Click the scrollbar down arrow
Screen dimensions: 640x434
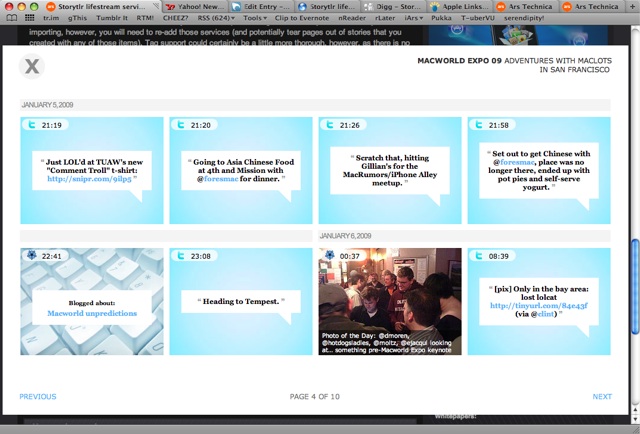pyautogui.click(x=635, y=419)
